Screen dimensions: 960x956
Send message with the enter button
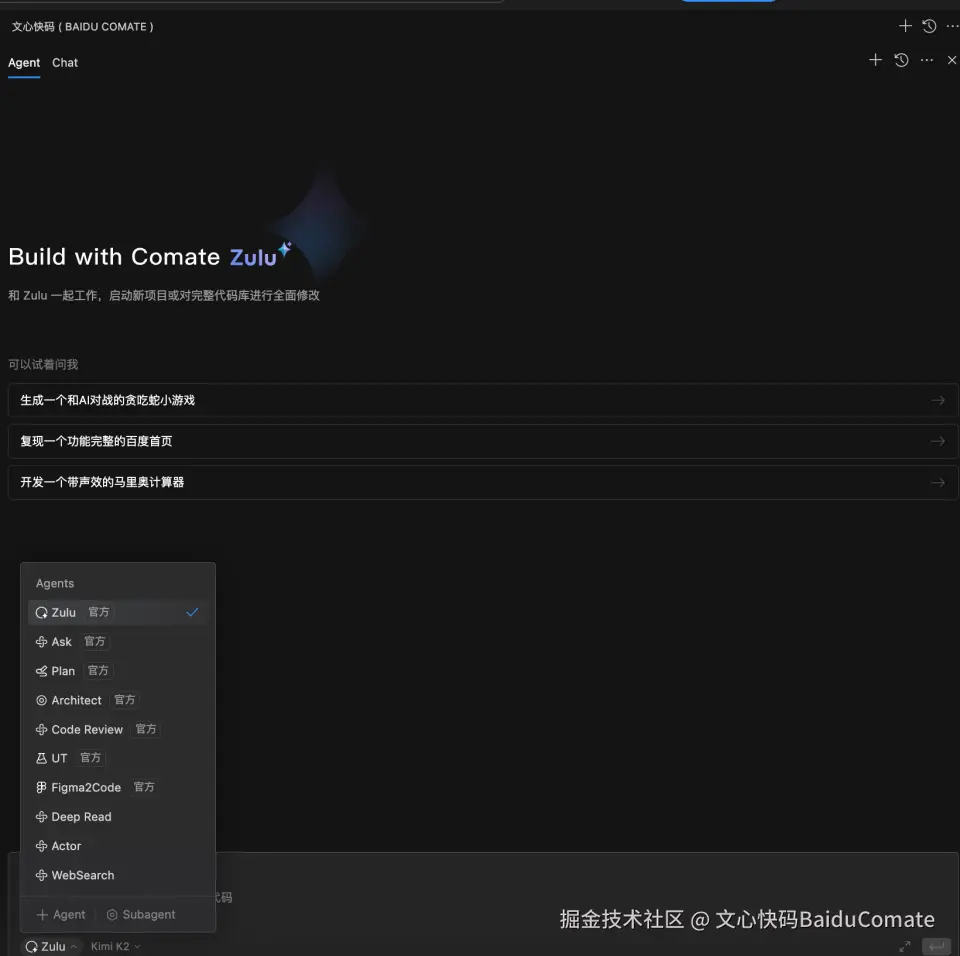pyautogui.click(x=937, y=946)
